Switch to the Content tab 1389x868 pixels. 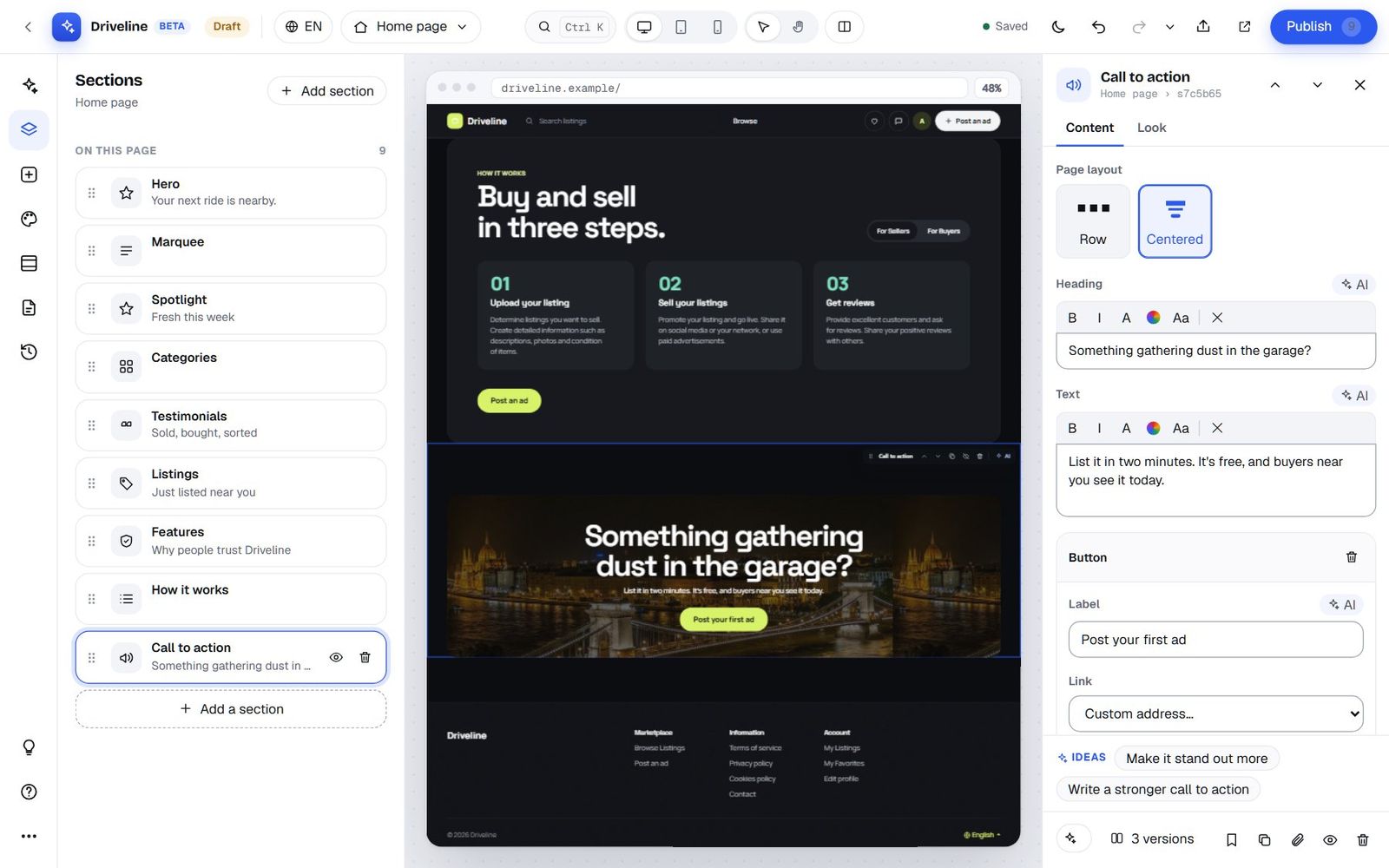pyautogui.click(x=1089, y=128)
